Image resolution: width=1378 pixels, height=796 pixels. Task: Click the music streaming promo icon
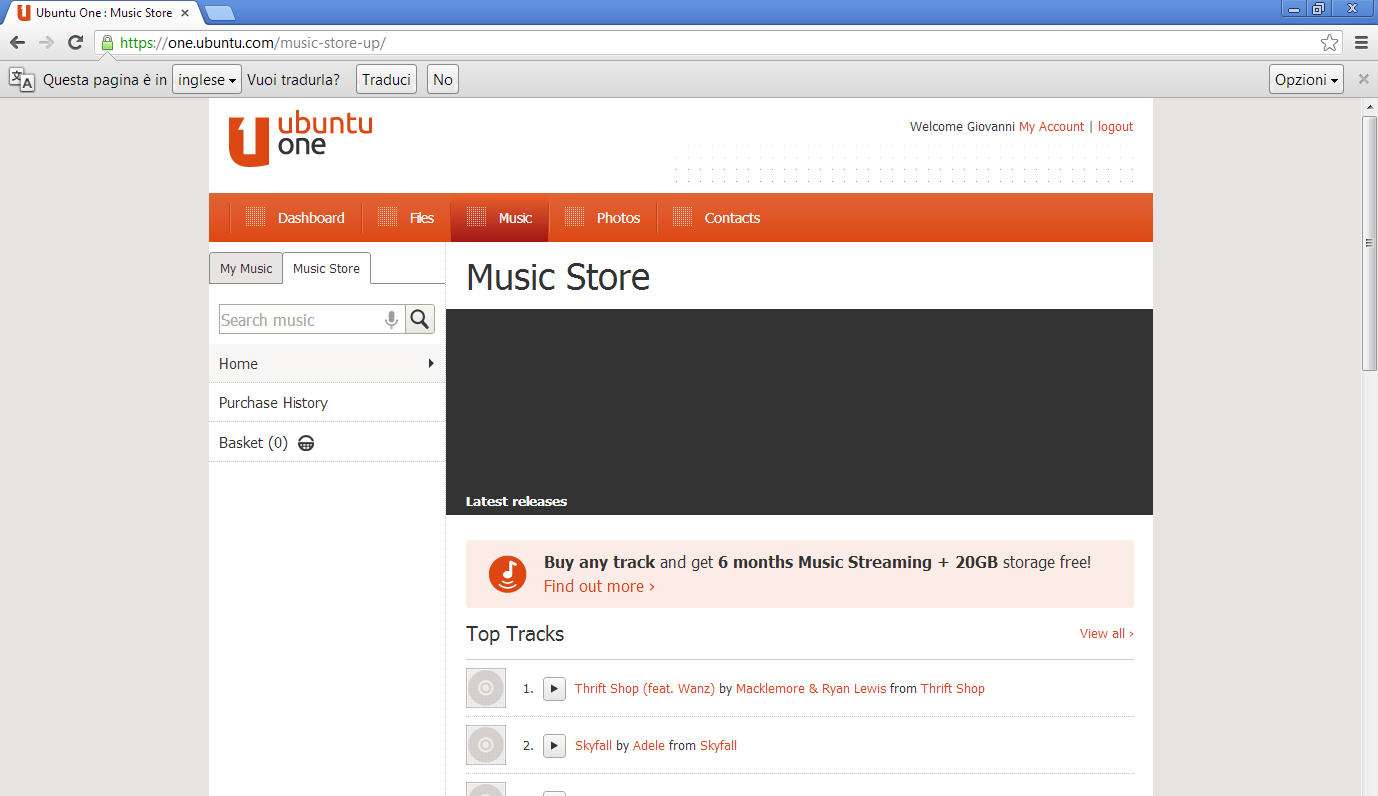[508, 574]
